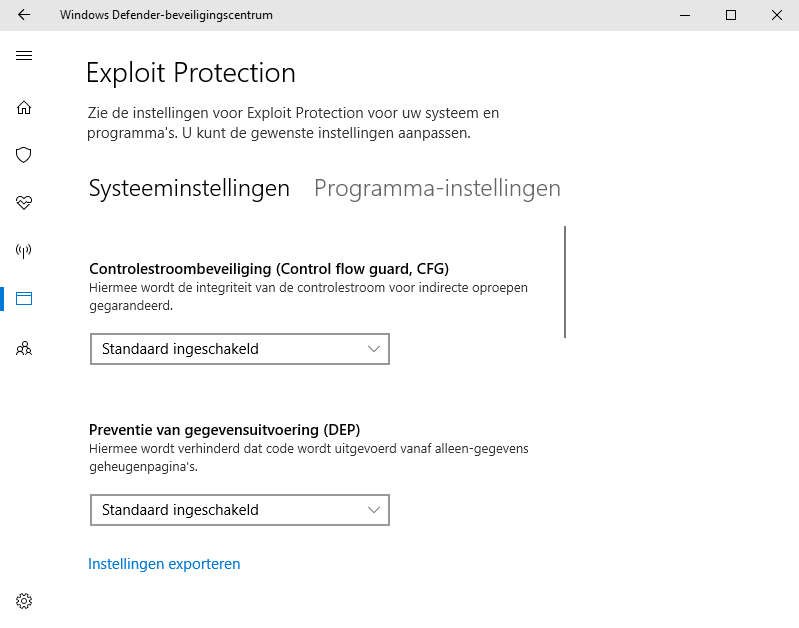Open Firewall and network antenna icon

pos(24,251)
